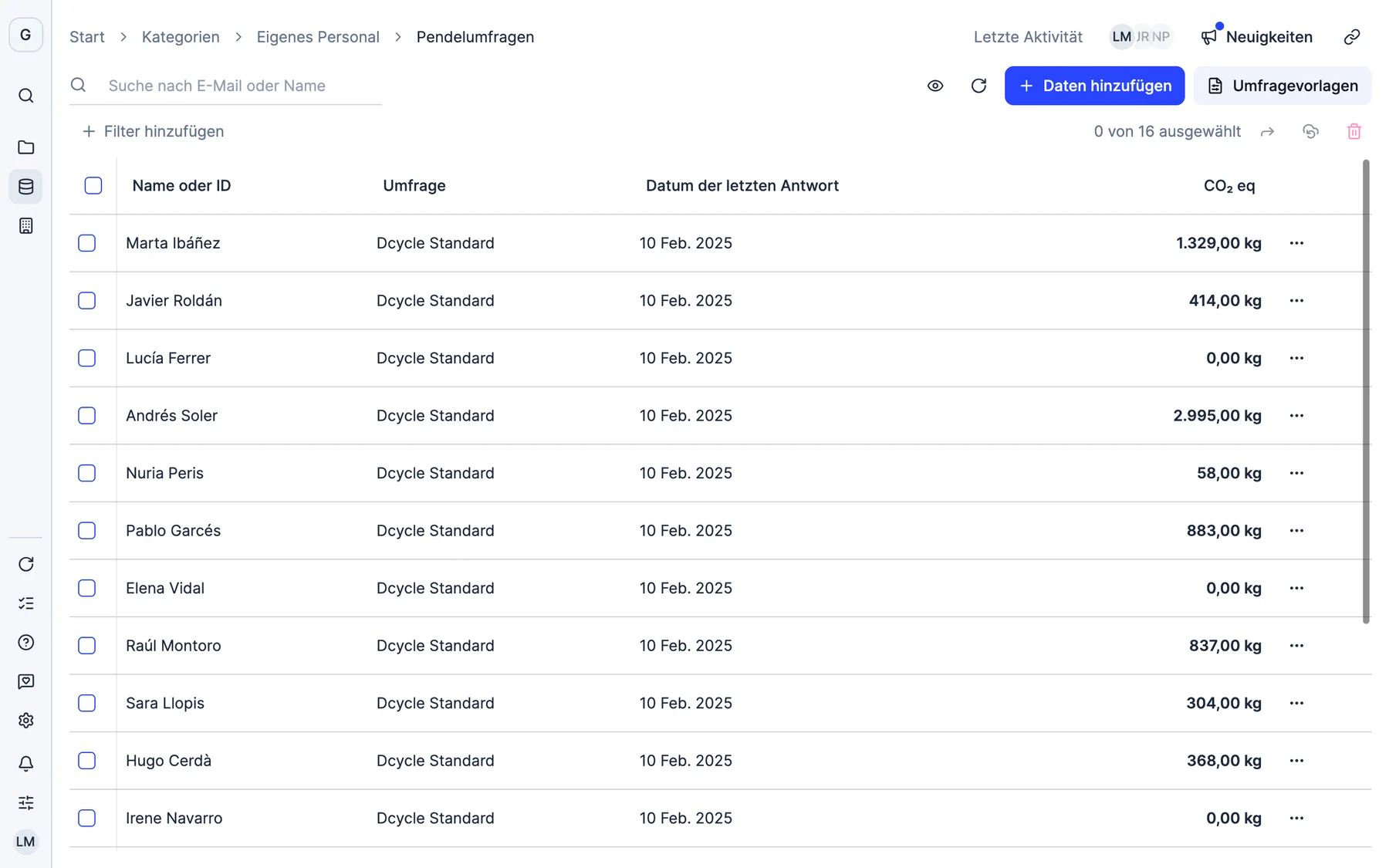Copy link via the chain icon
1389x868 pixels.
click(x=1351, y=37)
